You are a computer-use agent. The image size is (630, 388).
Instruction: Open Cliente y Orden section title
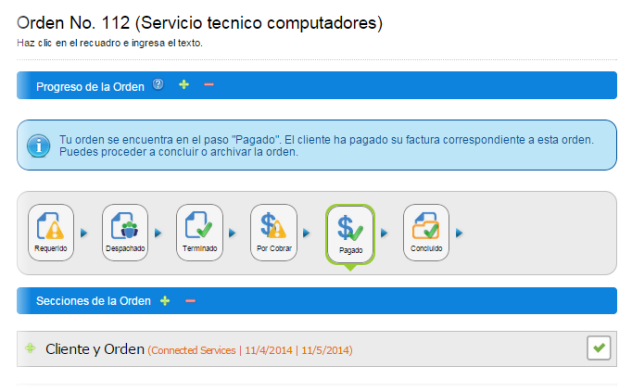point(95,349)
